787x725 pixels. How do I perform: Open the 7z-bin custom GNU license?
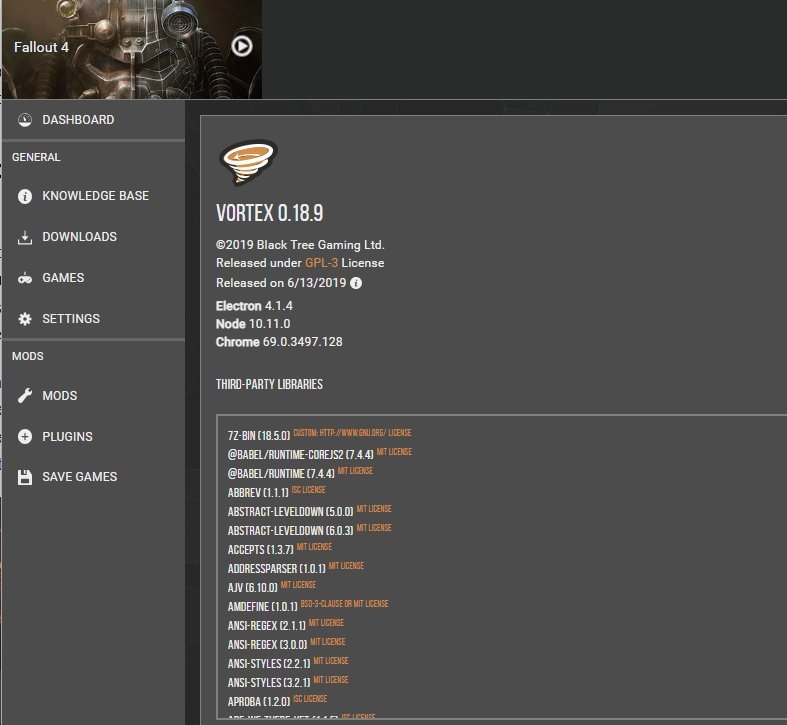coord(352,433)
